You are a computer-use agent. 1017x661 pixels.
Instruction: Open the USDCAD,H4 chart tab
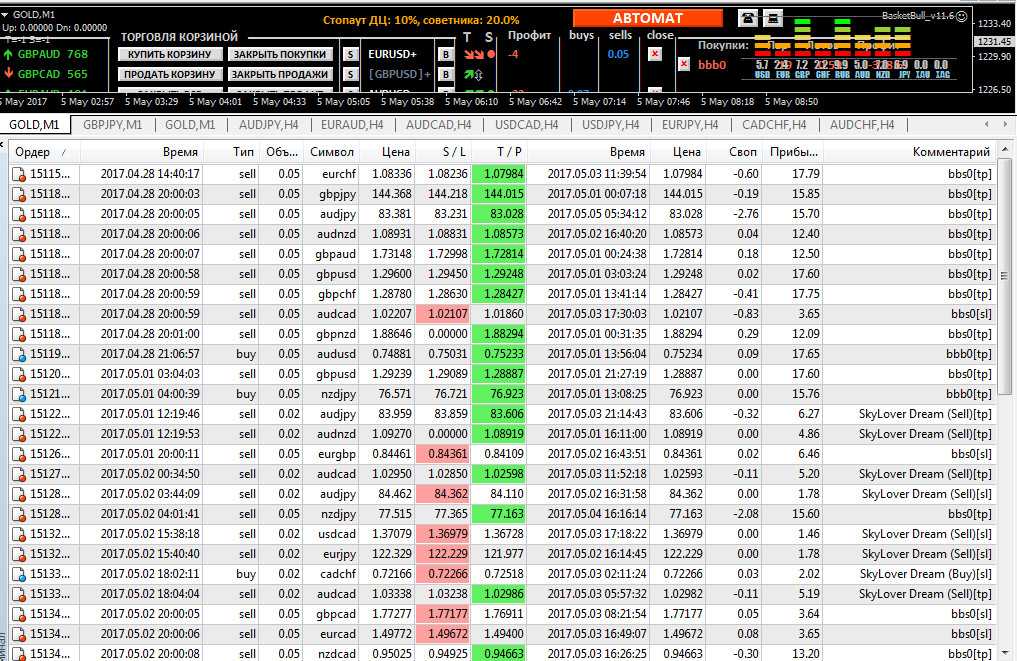(x=526, y=125)
